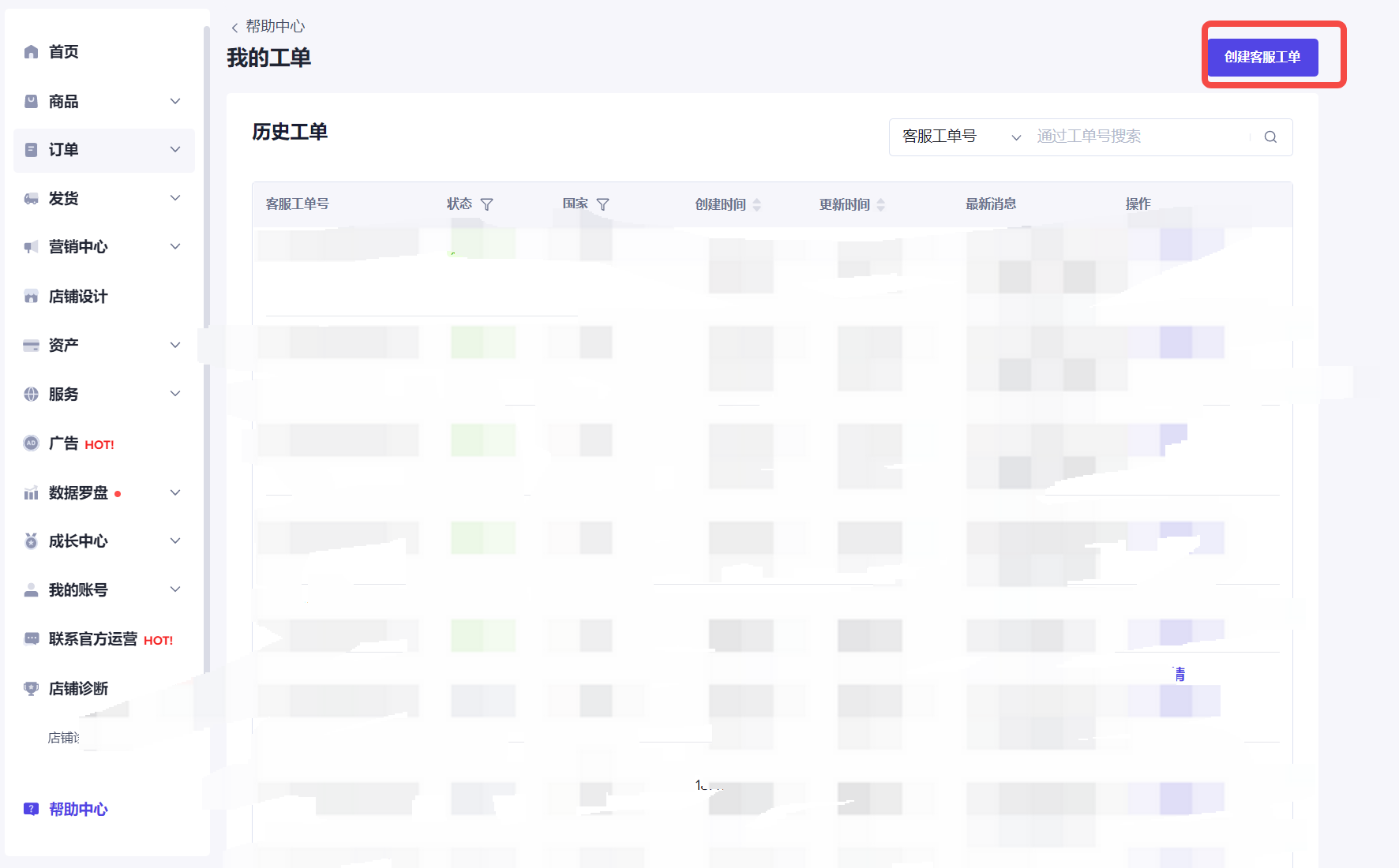Click the store design icon
This screenshot has width=1399, height=868.
pyautogui.click(x=32, y=297)
